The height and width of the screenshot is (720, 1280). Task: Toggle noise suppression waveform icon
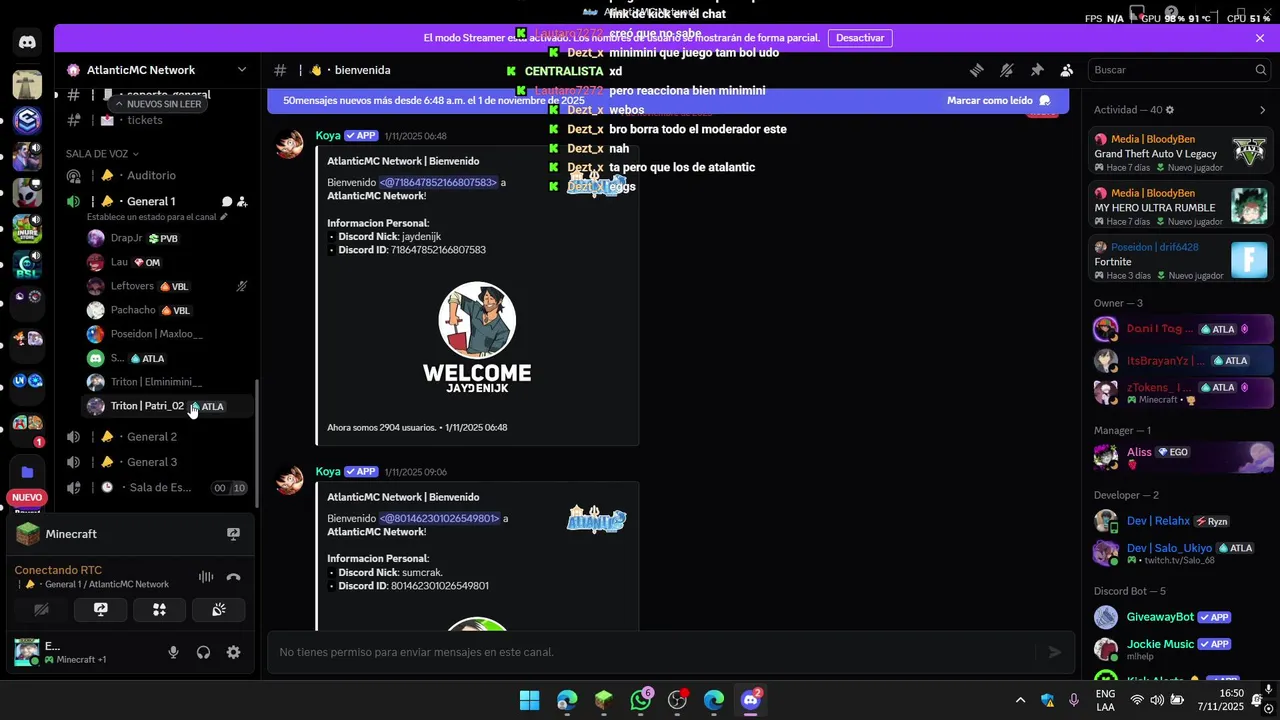click(x=206, y=577)
